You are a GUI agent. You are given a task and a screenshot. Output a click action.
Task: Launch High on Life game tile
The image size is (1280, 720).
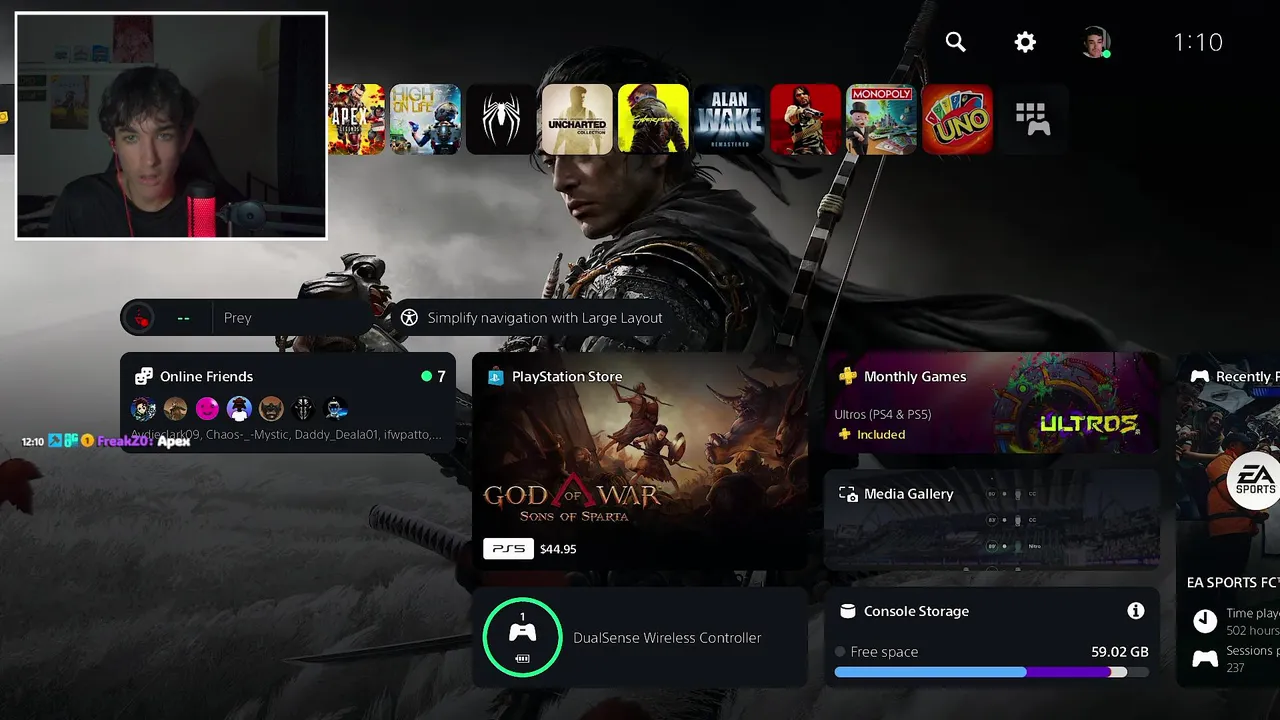(x=425, y=119)
